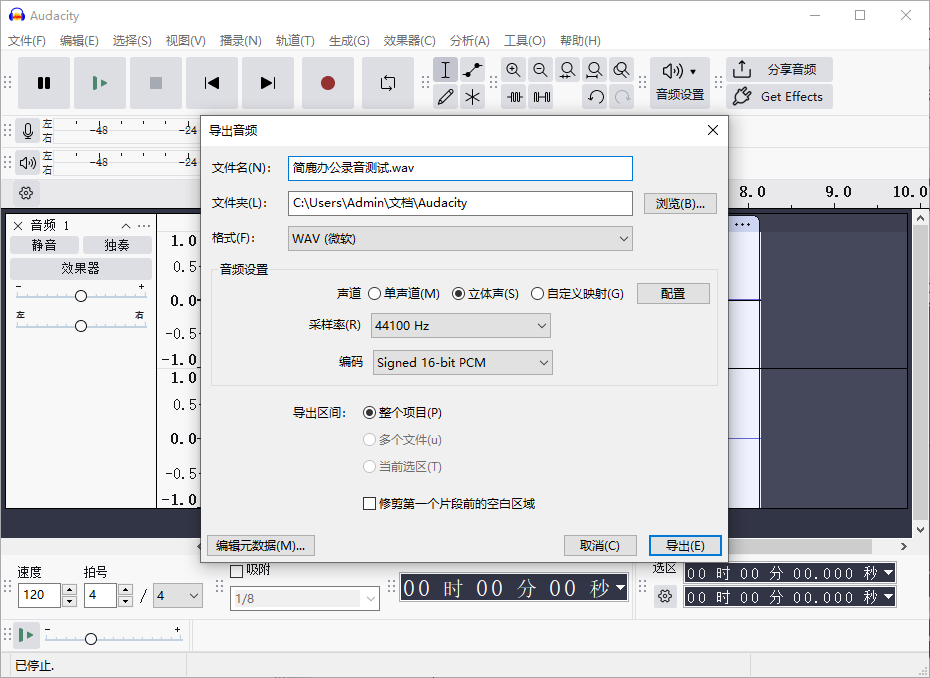Screen dimensions: 930x678
Task: Toggle the Loop playback icon
Action: coord(388,83)
